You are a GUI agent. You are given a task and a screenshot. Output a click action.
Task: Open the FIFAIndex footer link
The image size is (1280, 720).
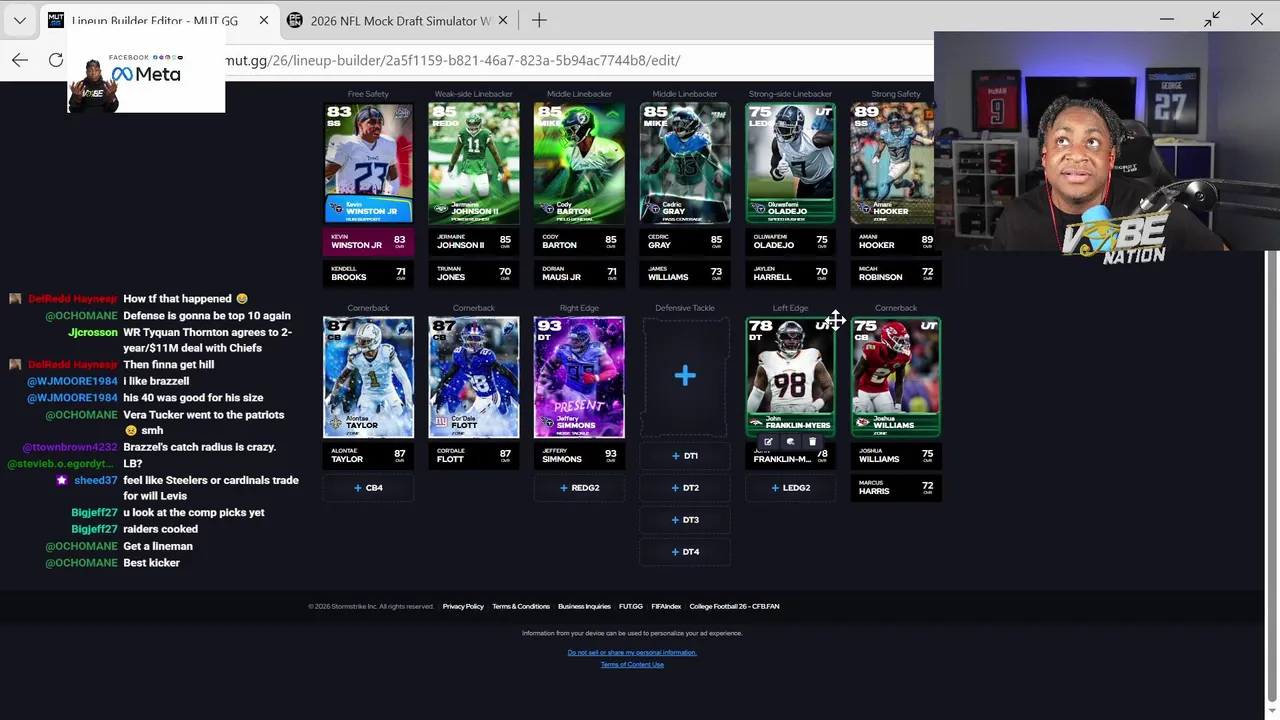[x=666, y=606]
